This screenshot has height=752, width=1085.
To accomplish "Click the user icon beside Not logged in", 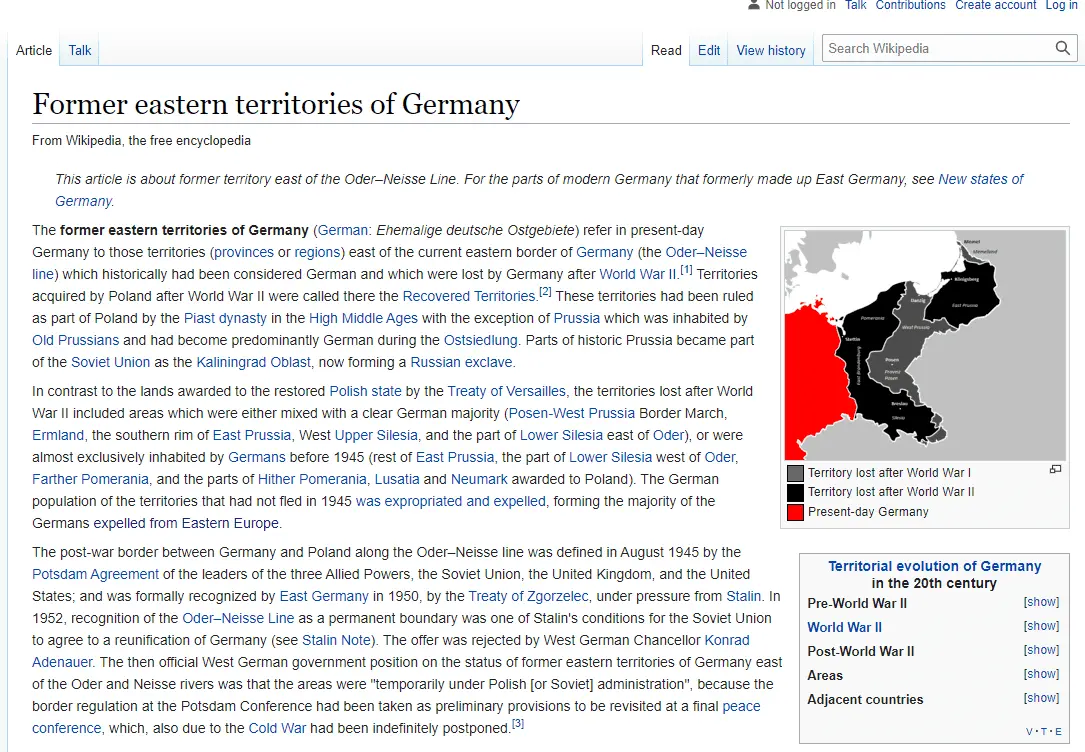I will 753,5.
